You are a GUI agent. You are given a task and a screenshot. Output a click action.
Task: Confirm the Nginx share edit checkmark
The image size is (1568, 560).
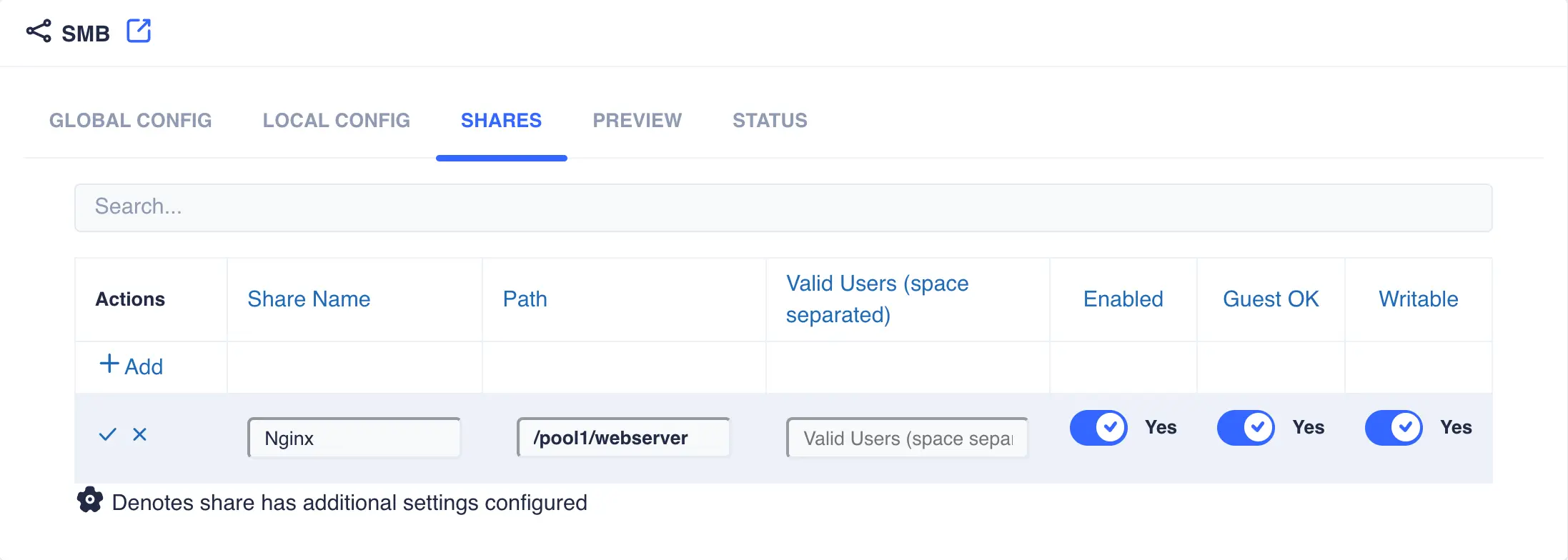click(107, 434)
